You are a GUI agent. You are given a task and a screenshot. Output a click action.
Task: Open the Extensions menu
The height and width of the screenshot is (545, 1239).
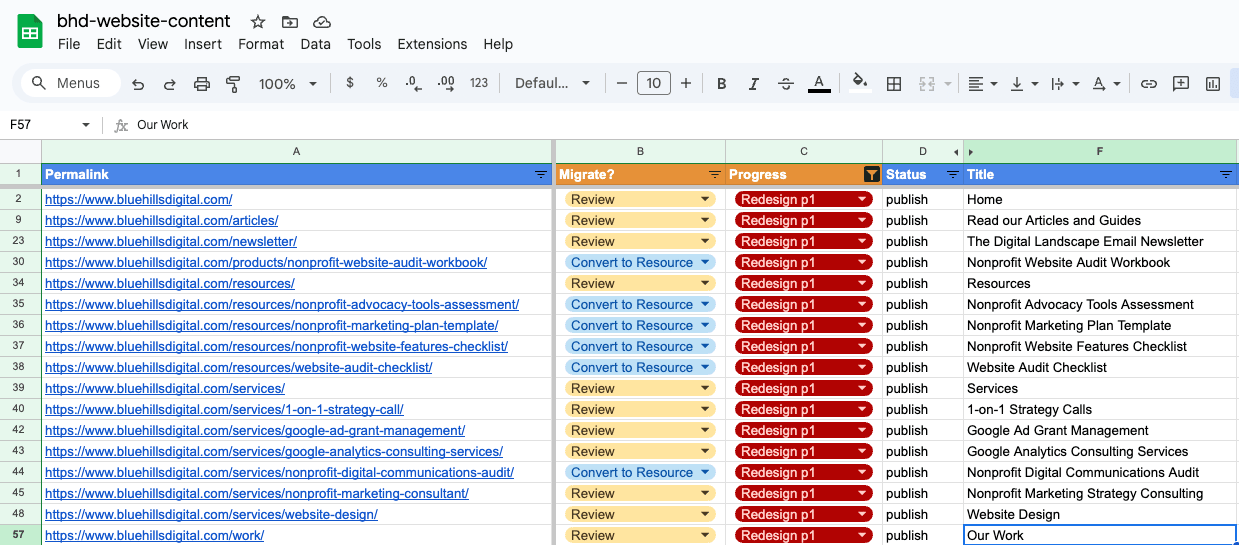[432, 44]
